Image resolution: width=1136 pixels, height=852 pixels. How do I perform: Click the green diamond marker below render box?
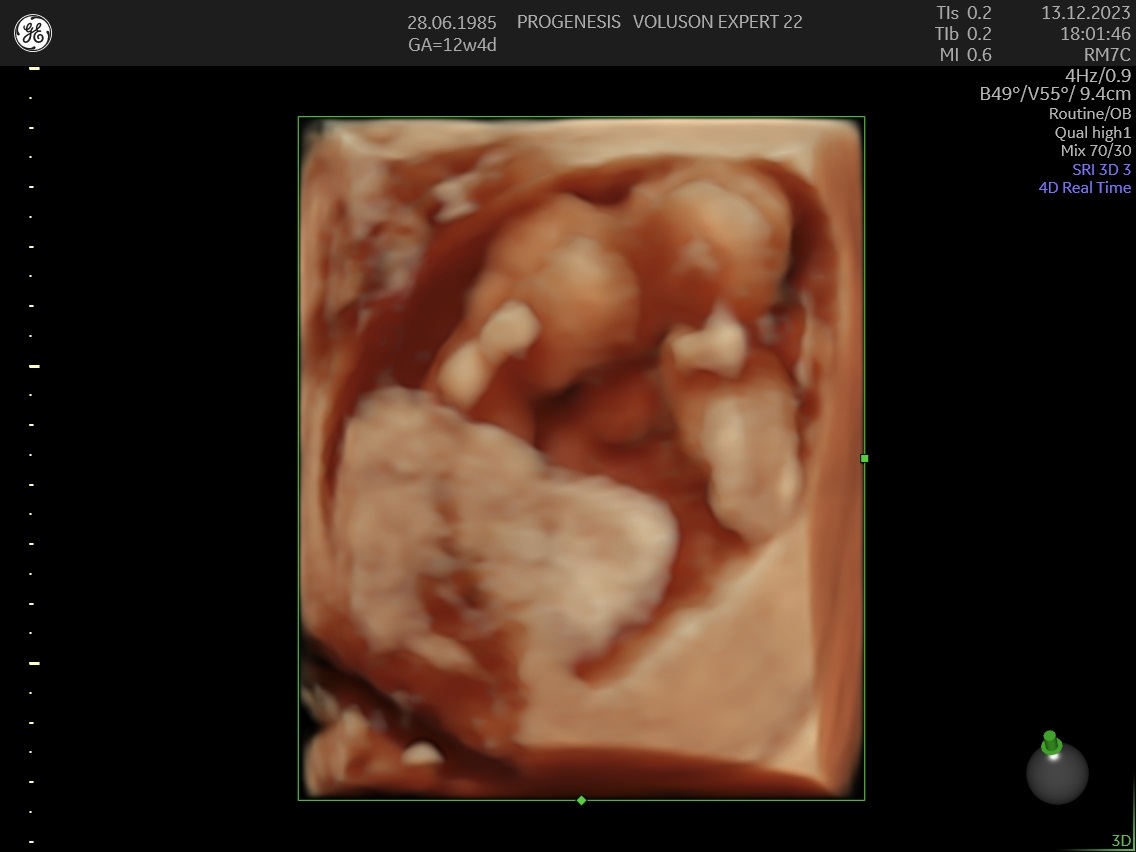pos(581,800)
